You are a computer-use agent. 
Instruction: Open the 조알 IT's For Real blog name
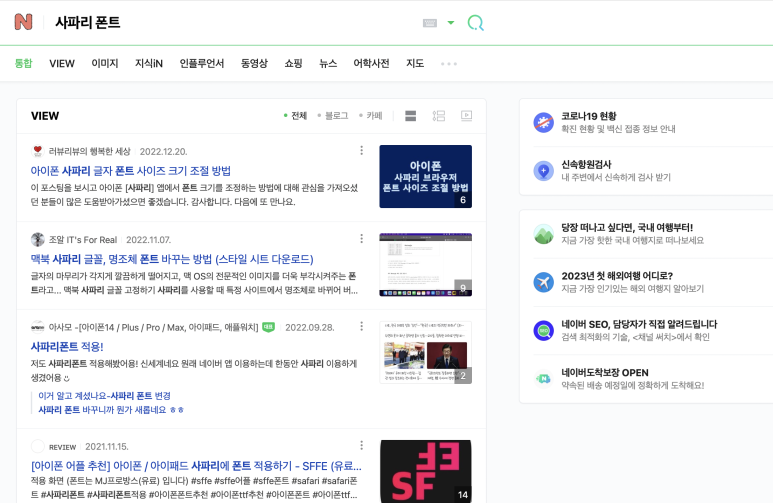[83, 240]
